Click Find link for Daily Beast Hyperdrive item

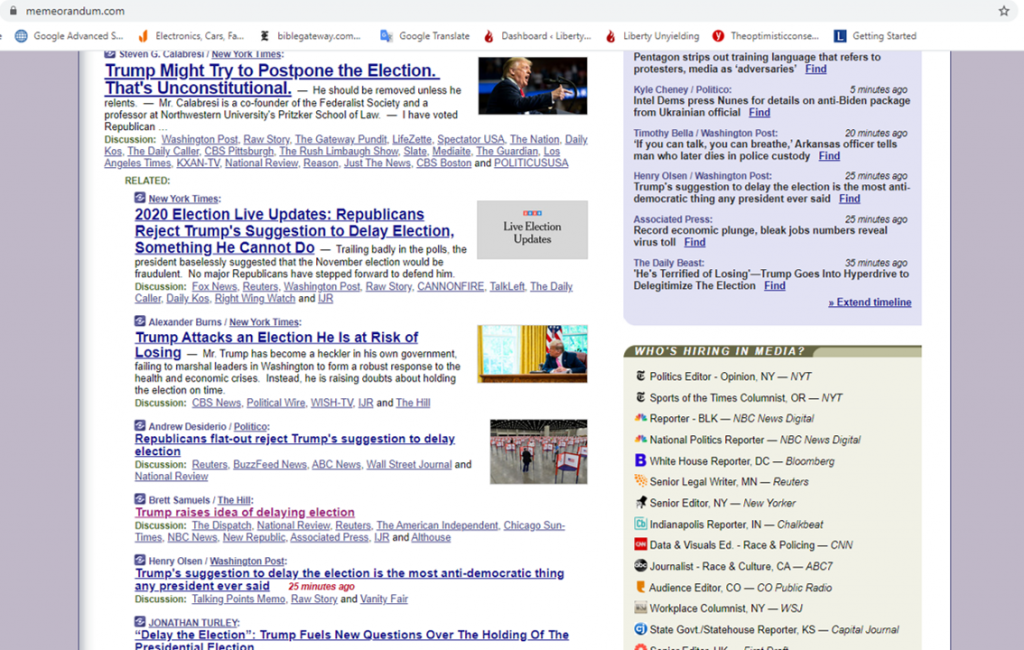coord(775,285)
